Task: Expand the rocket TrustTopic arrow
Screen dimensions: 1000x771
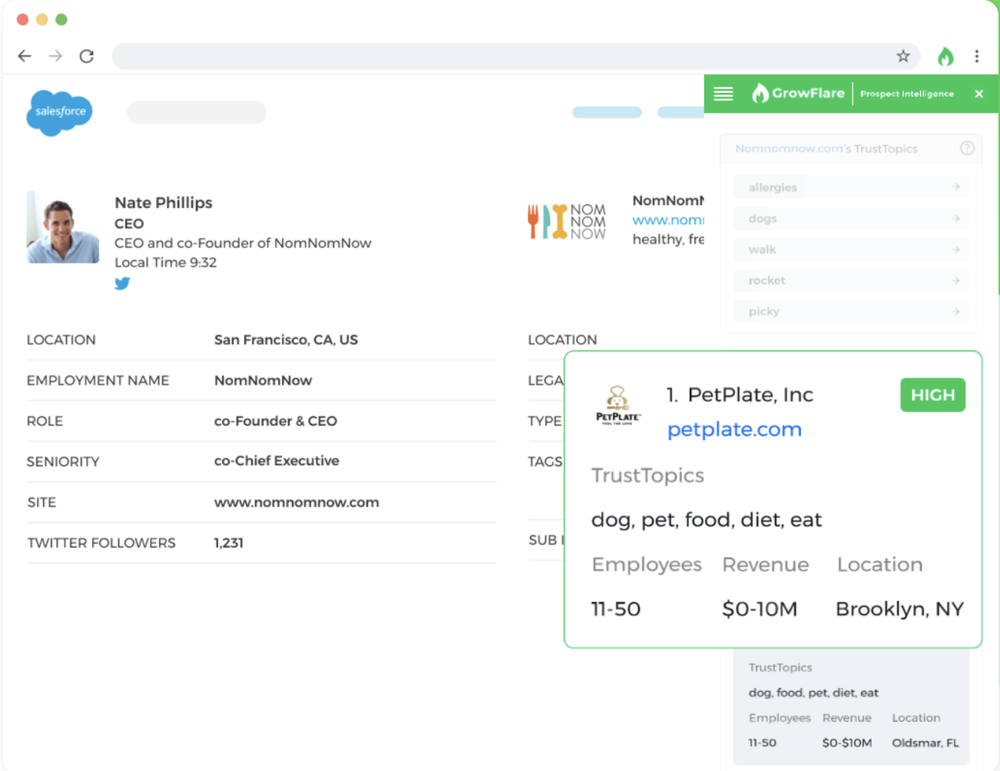Action: tap(955, 280)
